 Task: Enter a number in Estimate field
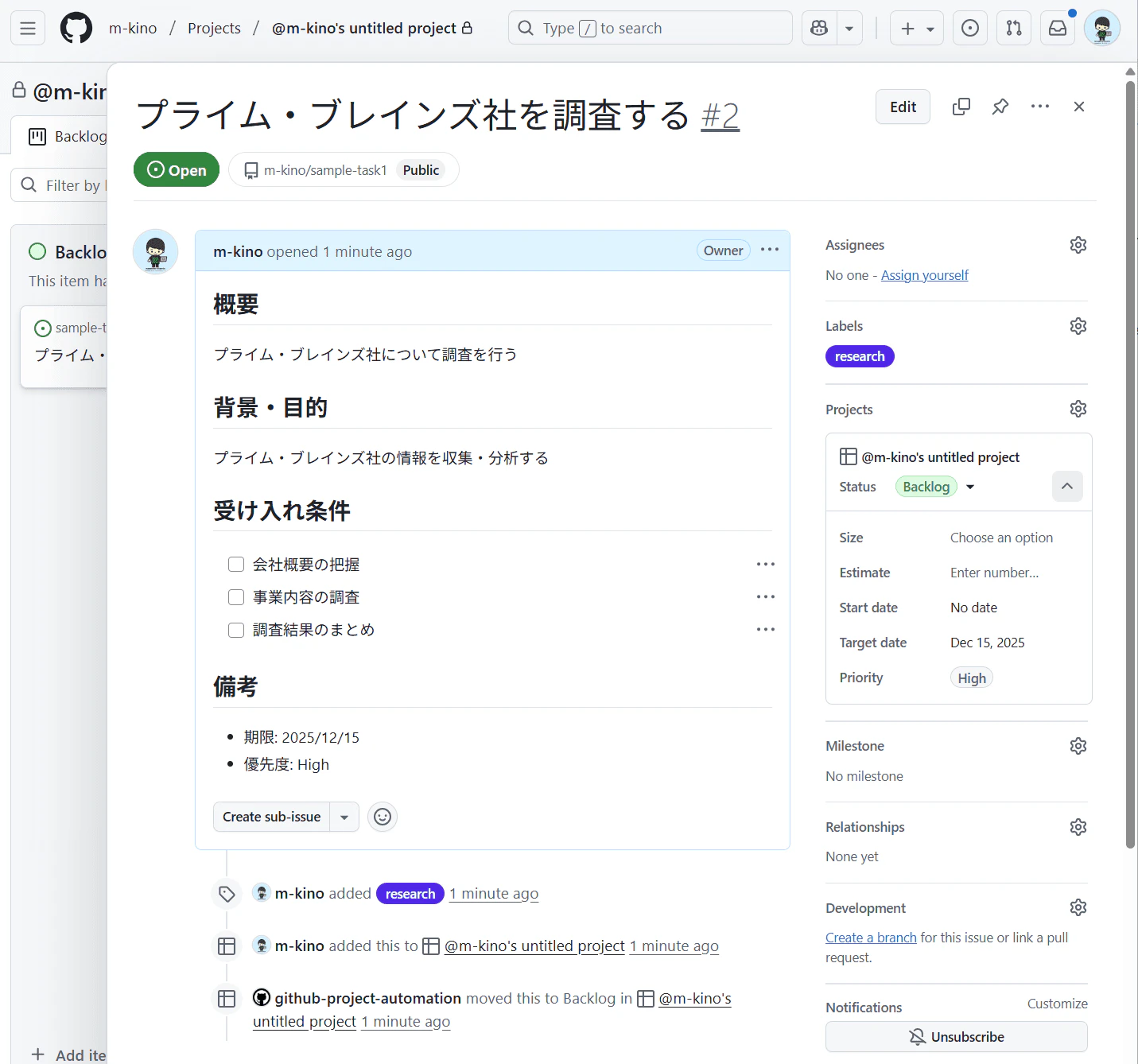(x=995, y=573)
